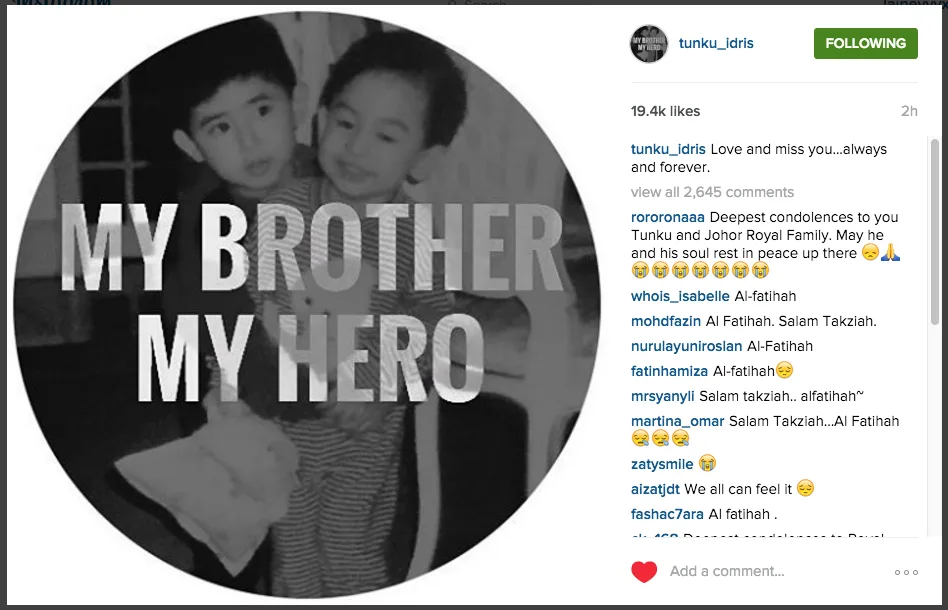Click nurulayuniroslan username
This screenshot has height=610, width=948.
coord(686,346)
